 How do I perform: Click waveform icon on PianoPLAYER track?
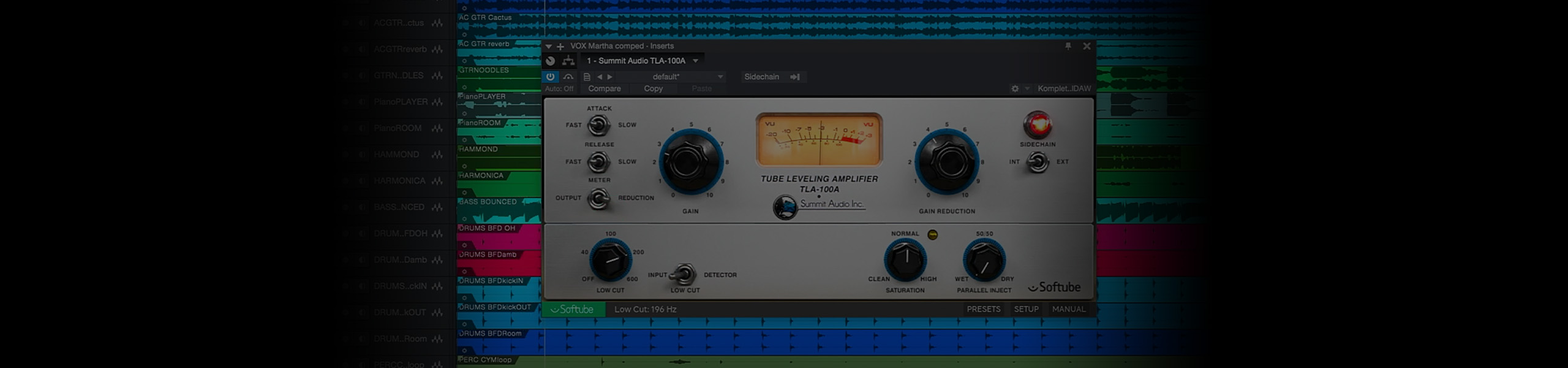pyautogui.click(x=437, y=102)
